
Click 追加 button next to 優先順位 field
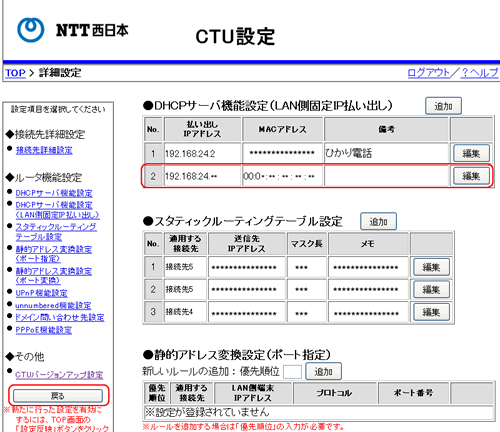tap(323, 371)
